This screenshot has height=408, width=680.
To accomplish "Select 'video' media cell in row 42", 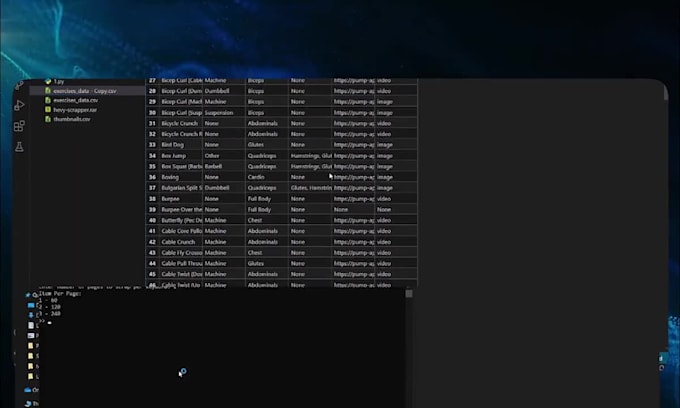I will tap(396, 242).
